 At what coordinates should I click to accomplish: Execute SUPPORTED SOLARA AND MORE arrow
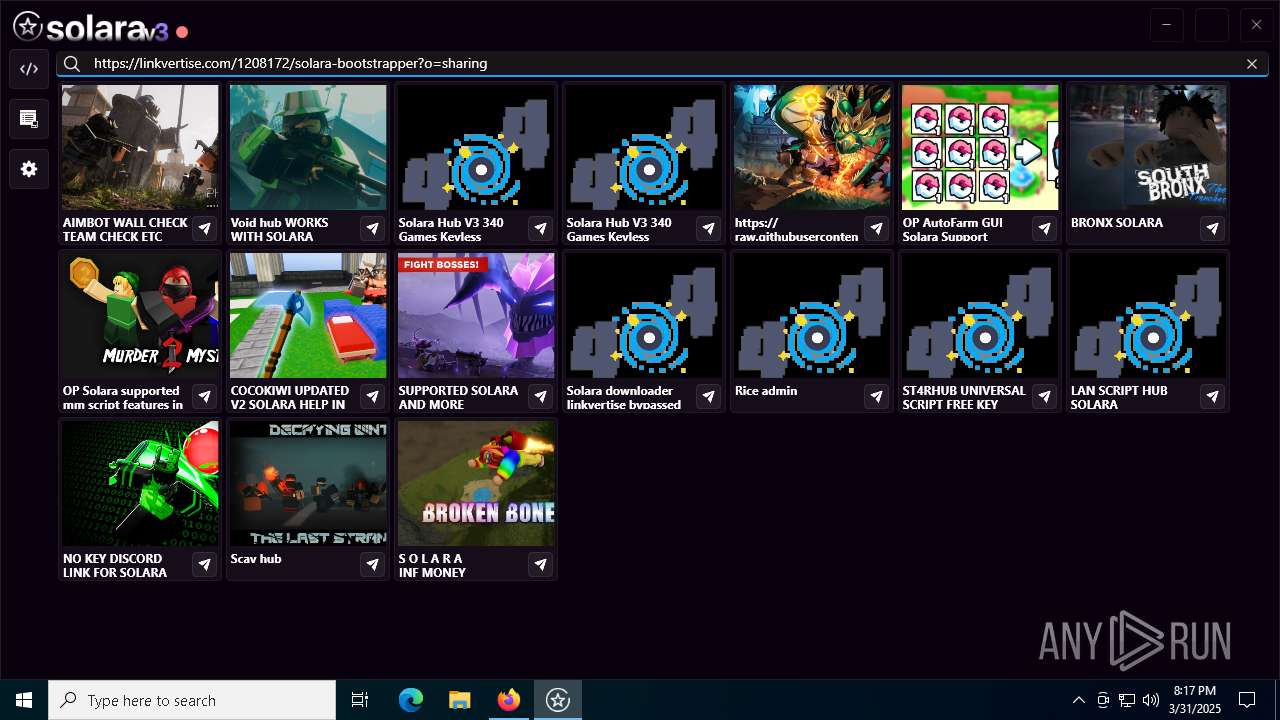[x=540, y=397]
